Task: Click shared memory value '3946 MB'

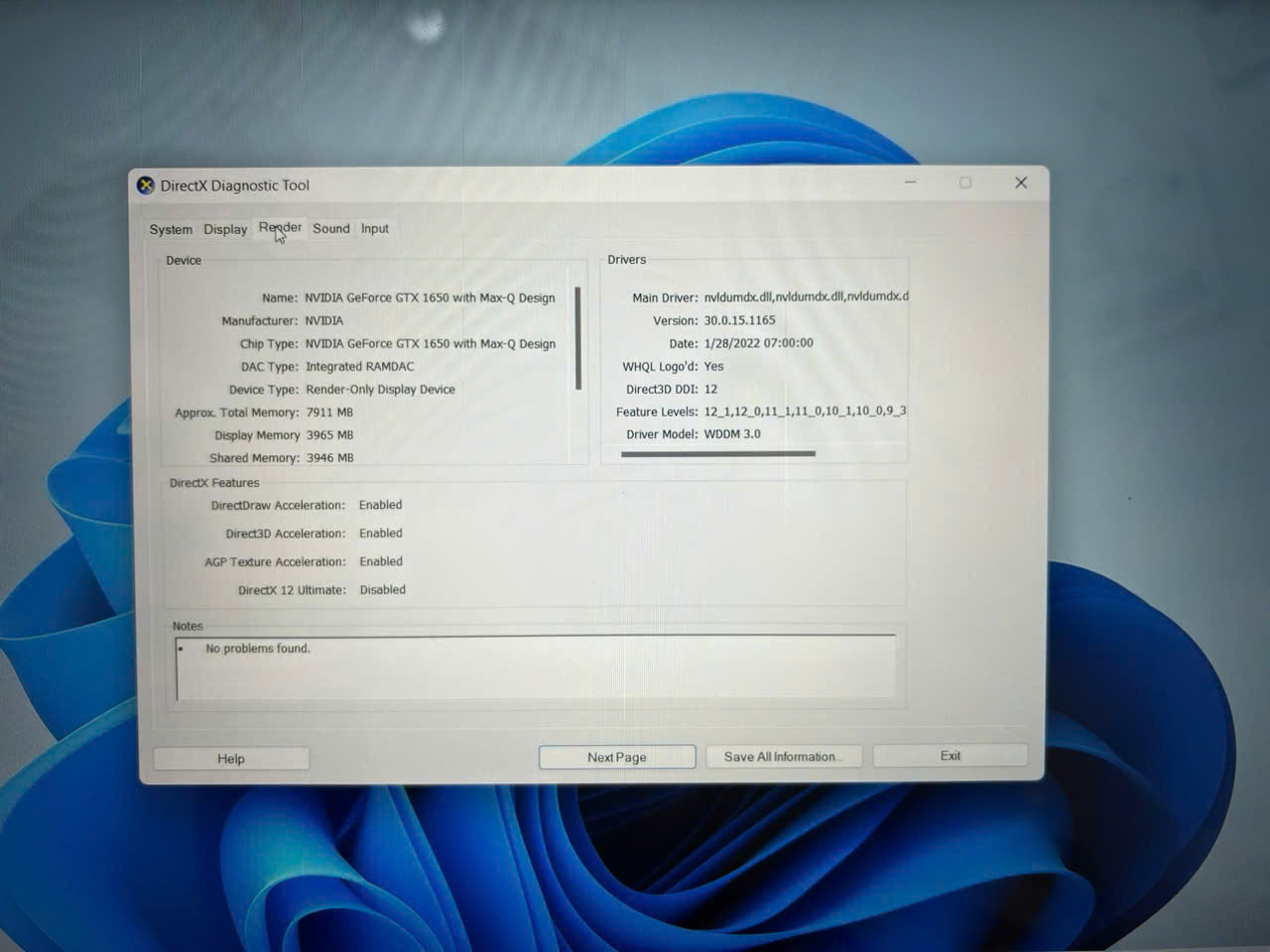Action: pos(330,457)
